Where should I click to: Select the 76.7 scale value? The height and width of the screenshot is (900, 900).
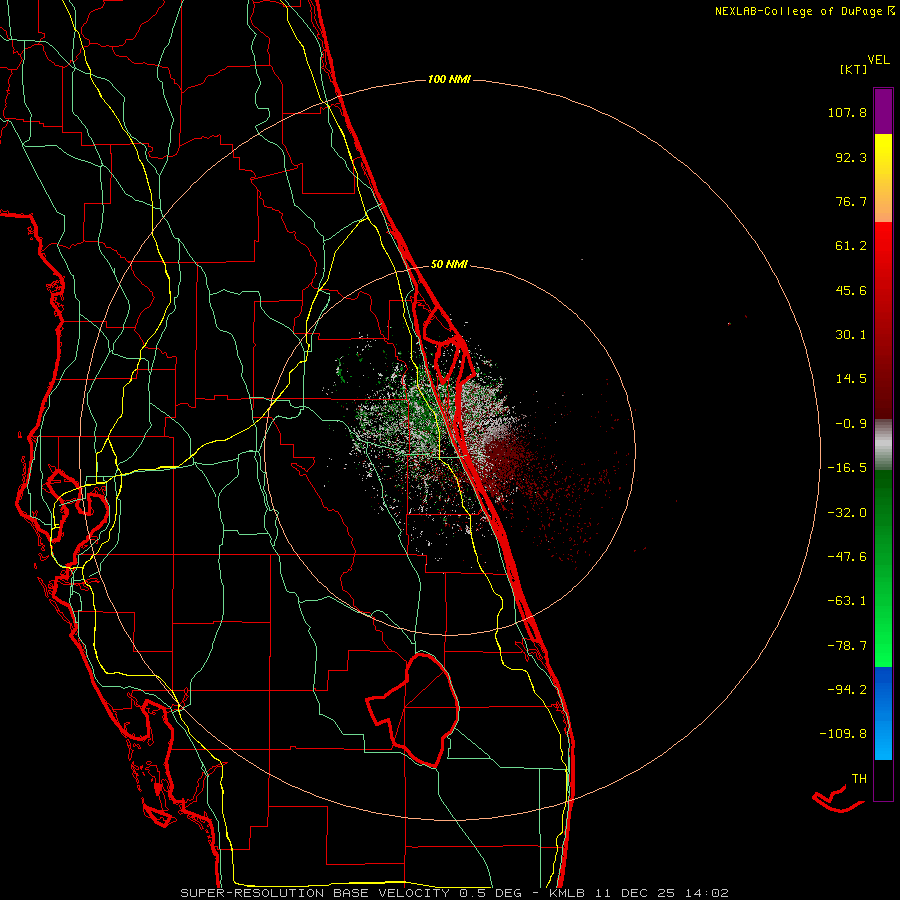click(x=851, y=201)
